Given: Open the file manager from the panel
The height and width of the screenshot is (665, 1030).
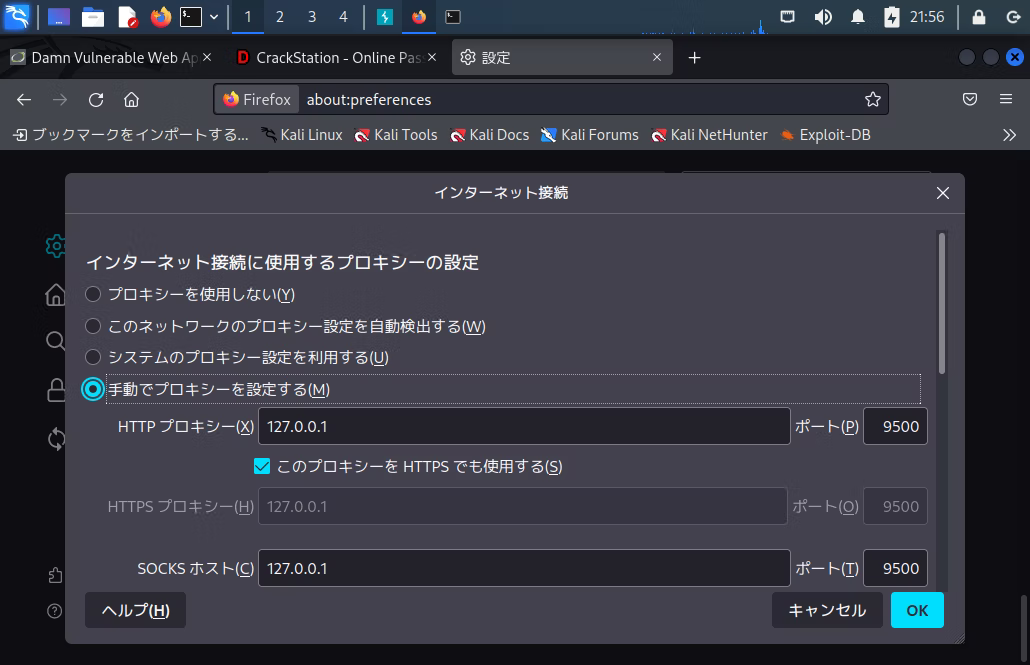Looking at the screenshot, I should point(93,16).
